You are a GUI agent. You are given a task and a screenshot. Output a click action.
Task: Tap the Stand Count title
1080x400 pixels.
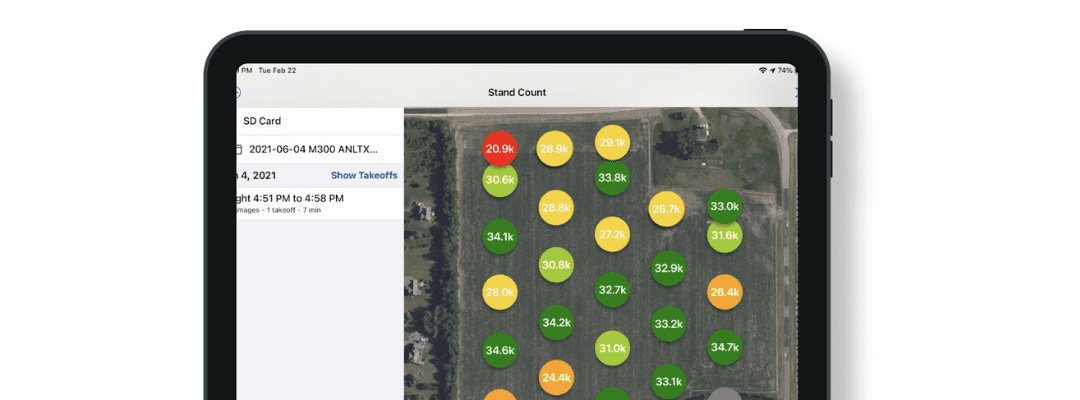click(x=517, y=92)
